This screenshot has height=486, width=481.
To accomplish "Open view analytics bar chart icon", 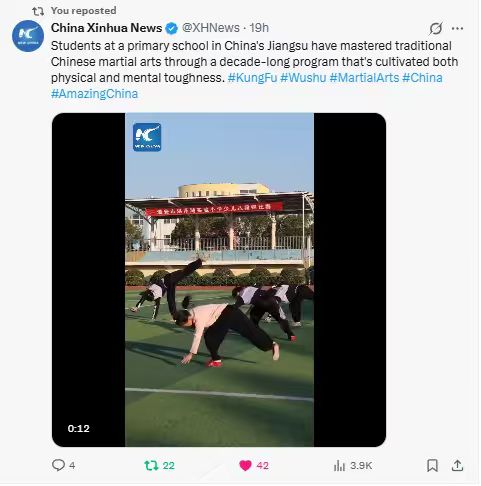I will (x=339, y=465).
